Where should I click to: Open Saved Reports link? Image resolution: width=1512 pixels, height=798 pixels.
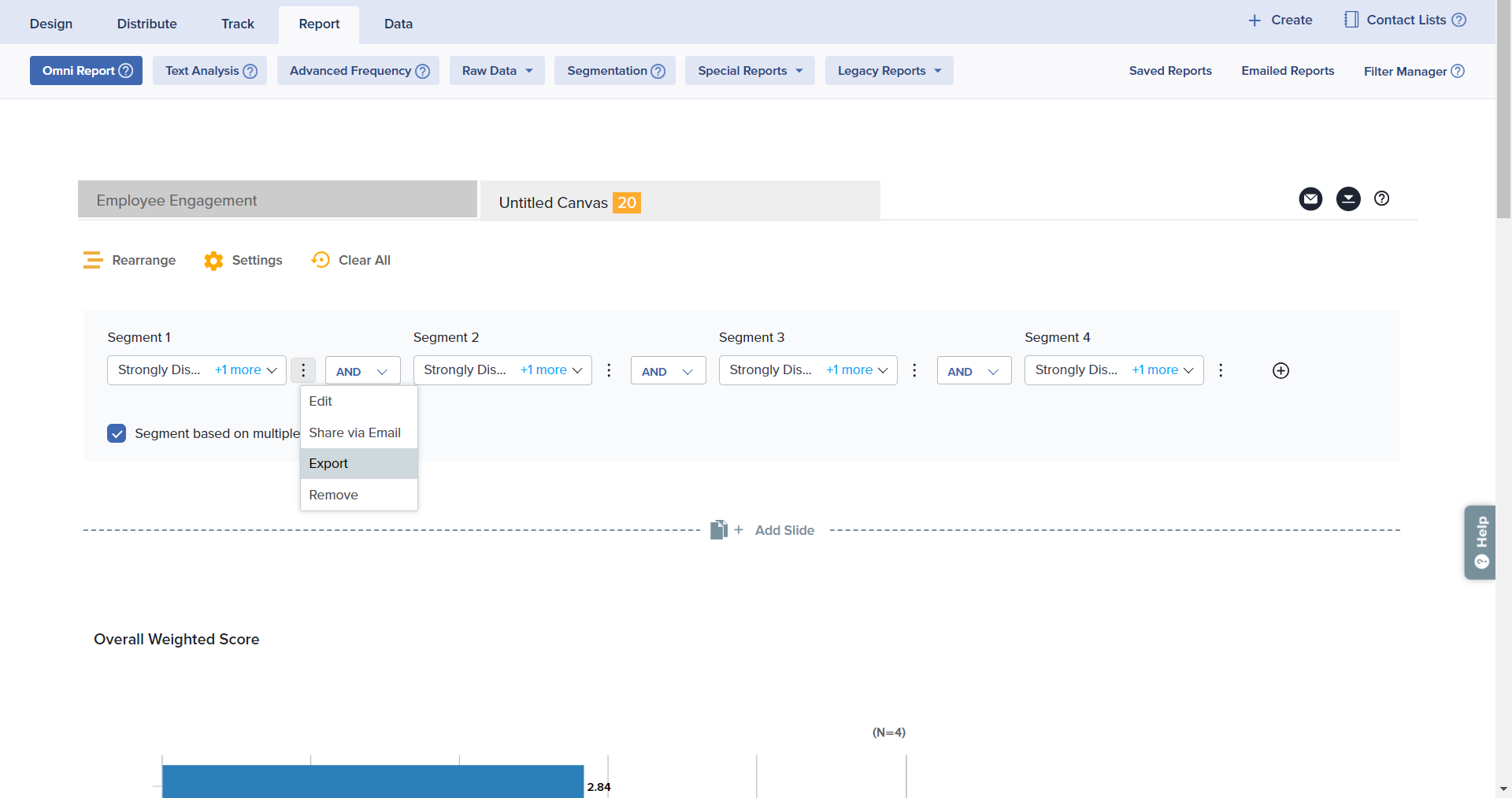(1169, 71)
